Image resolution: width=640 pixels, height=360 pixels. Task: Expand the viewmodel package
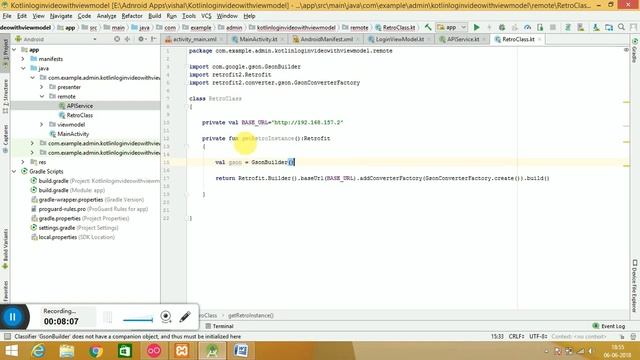click(x=42, y=125)
